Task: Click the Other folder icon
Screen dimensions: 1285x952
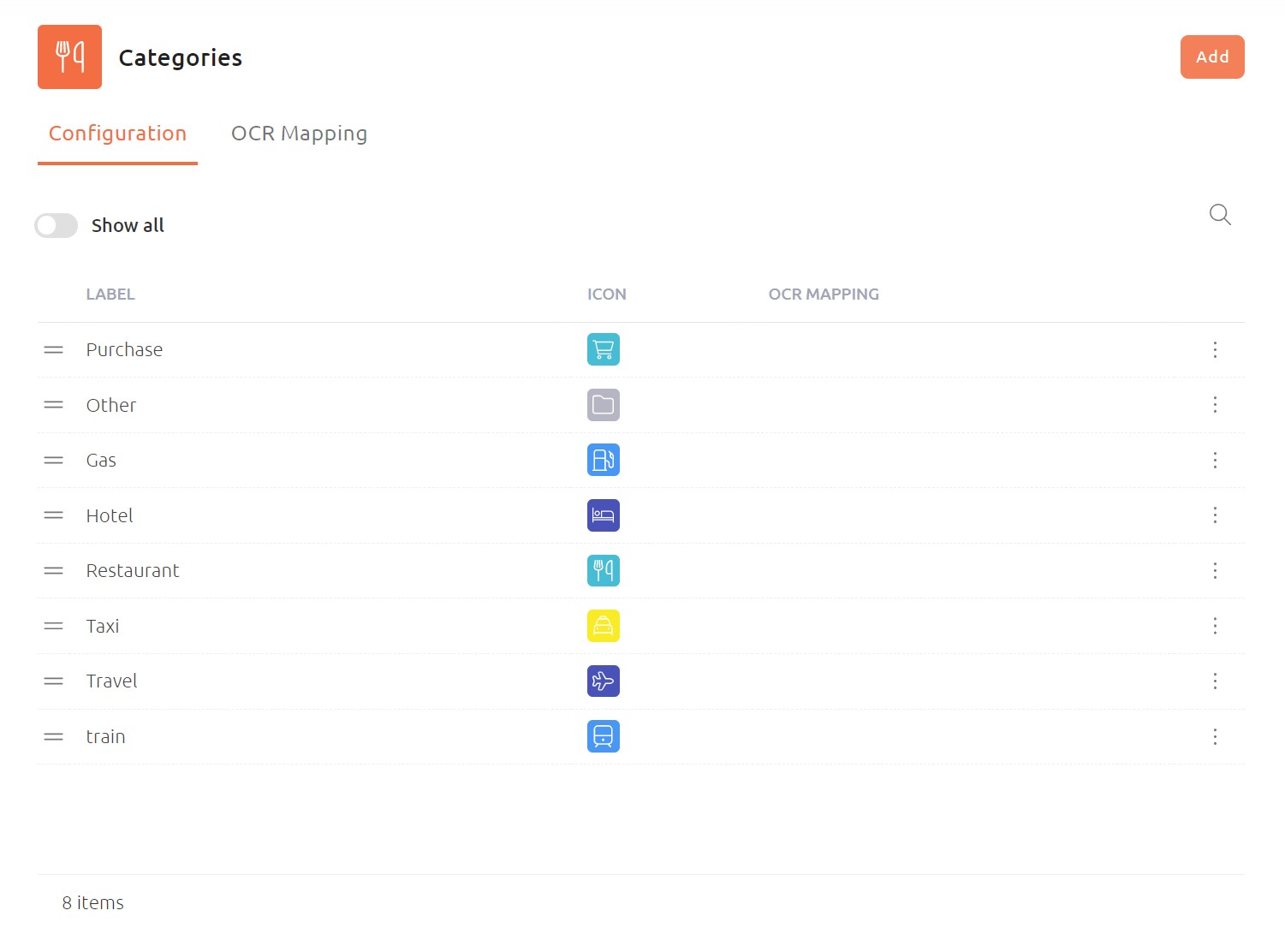Action: click(604, 405)
